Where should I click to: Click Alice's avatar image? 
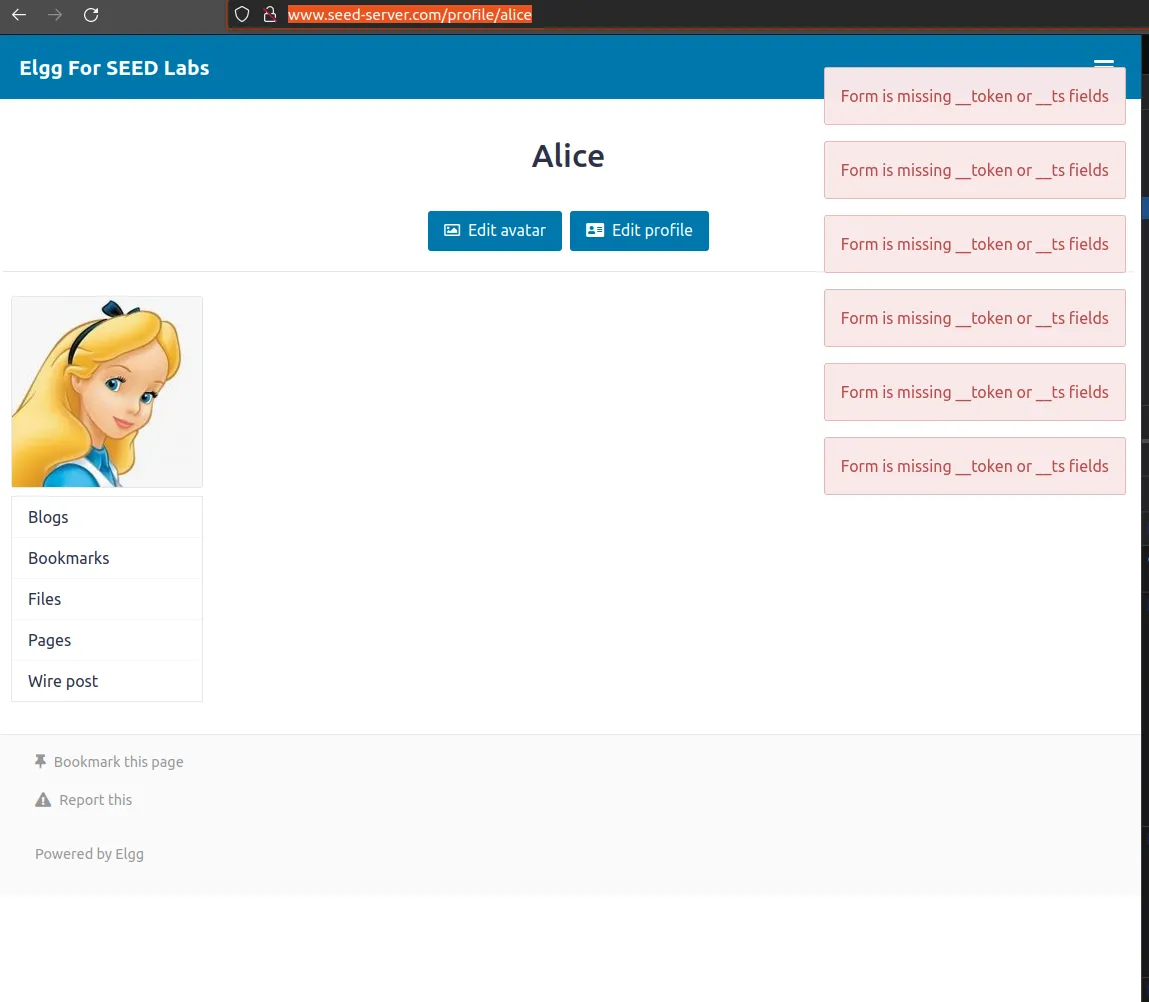tap(107, 392)
